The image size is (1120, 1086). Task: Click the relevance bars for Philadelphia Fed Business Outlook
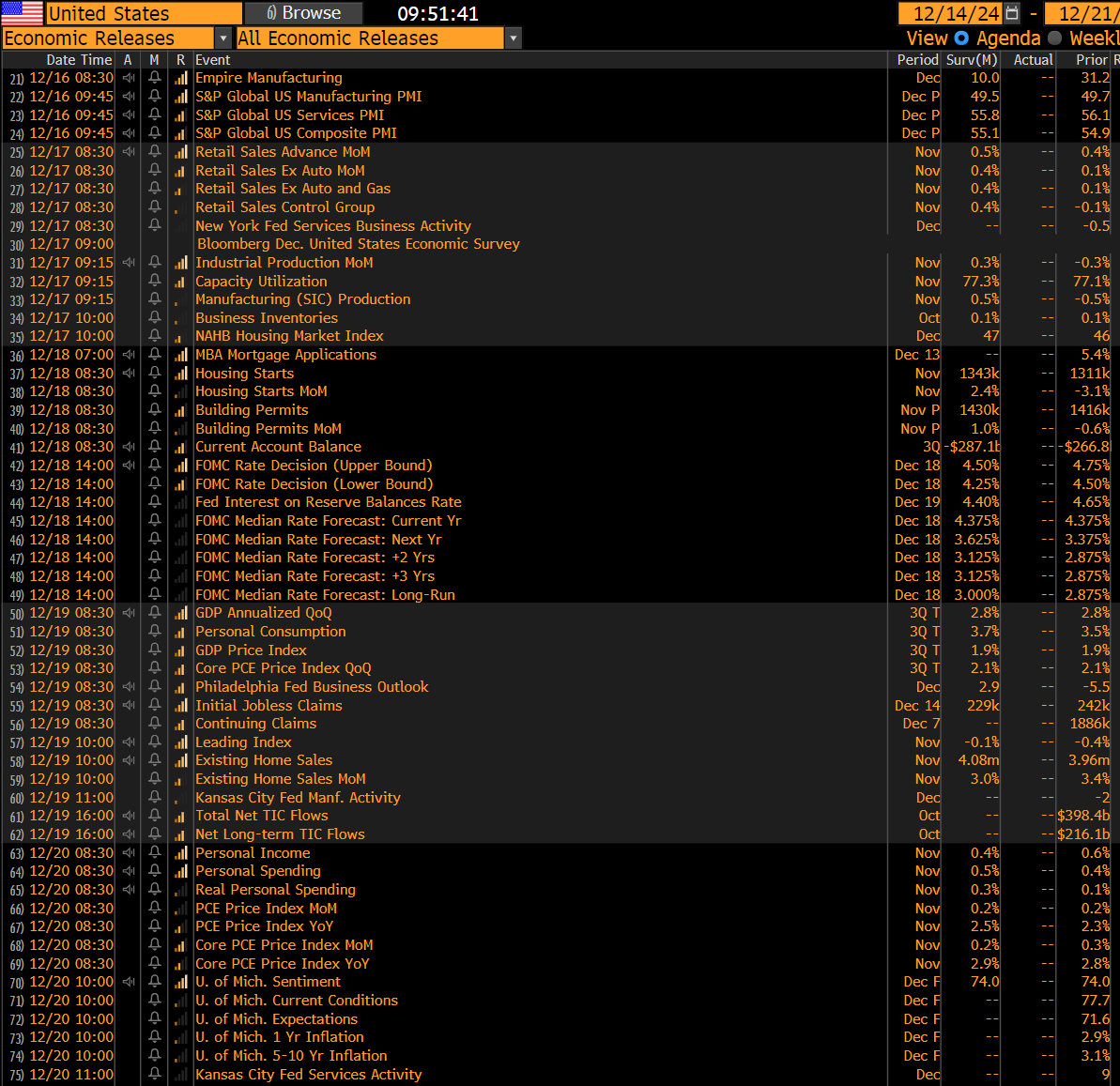(180, 687)
